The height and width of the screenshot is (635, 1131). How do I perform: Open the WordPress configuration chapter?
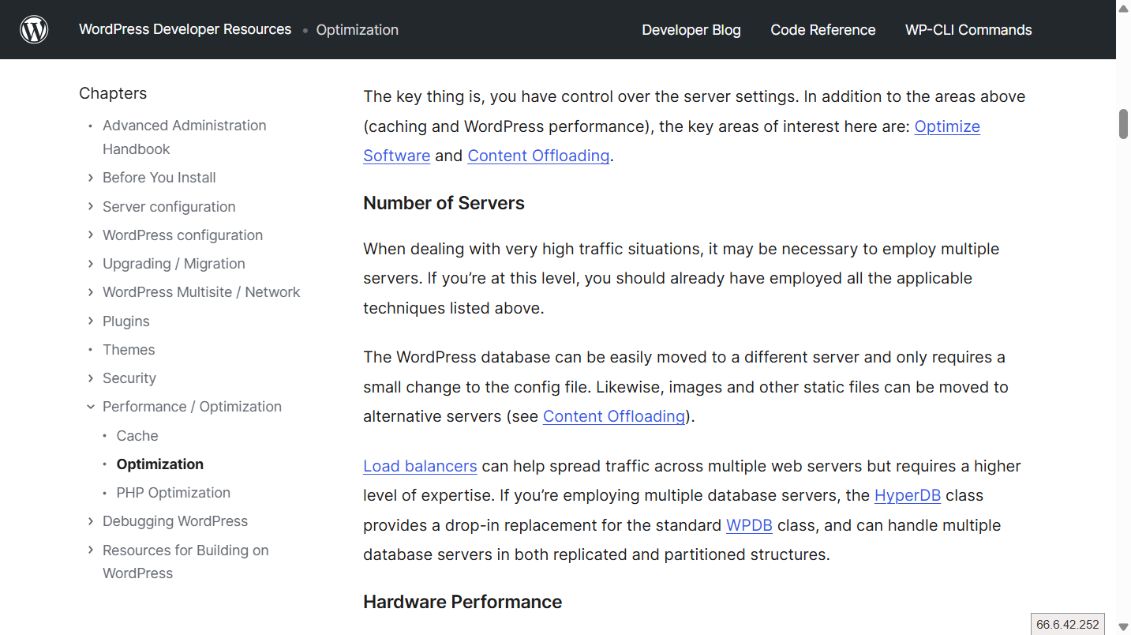click(x=182, y=235)
